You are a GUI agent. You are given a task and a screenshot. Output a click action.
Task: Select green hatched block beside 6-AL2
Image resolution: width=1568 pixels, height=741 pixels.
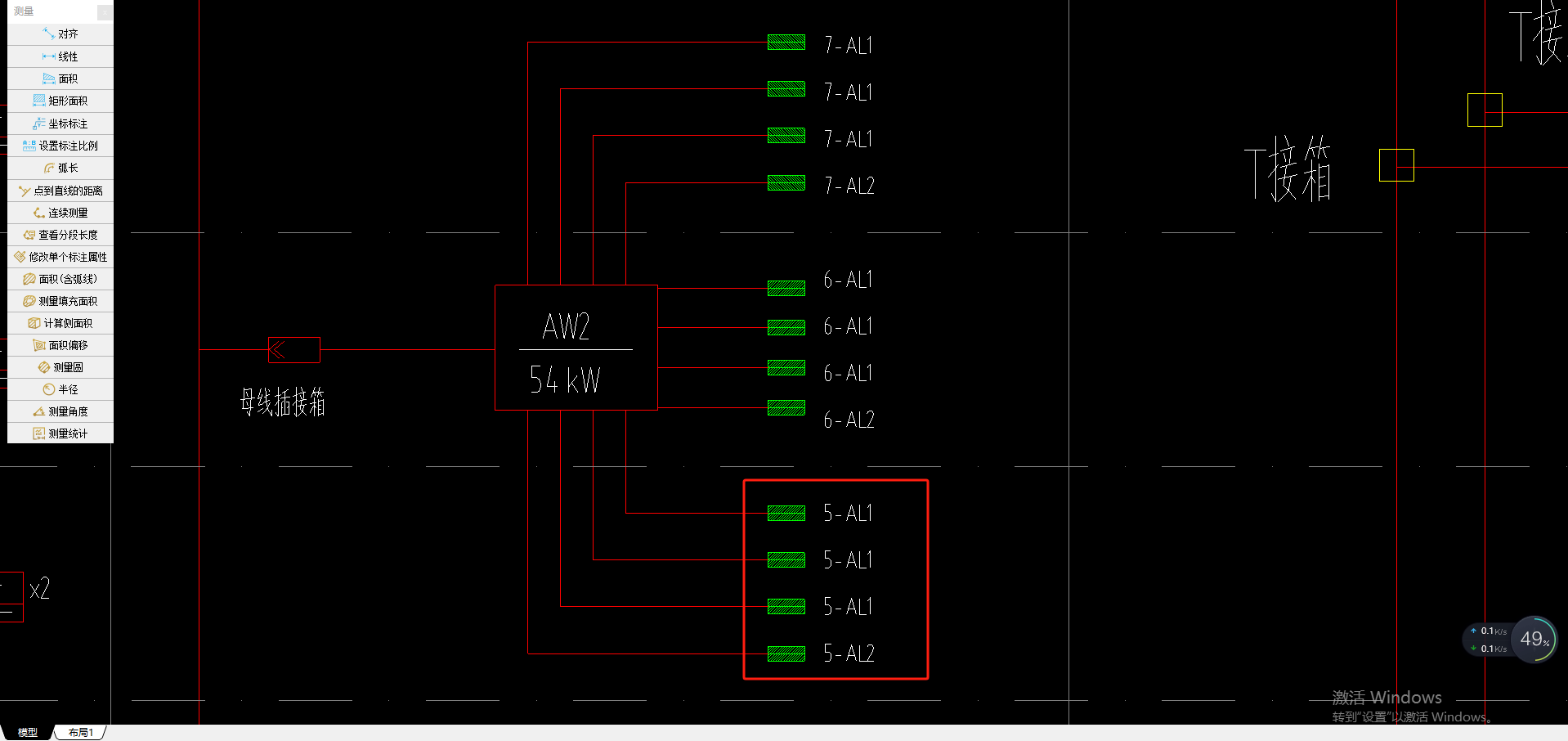(x=786, y=407)
